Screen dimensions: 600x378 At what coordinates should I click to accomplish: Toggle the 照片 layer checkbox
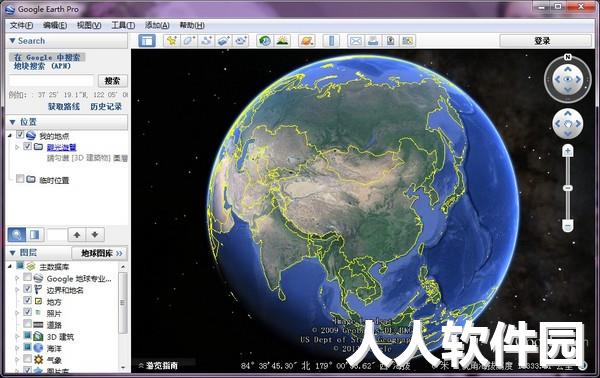(27, 312)
